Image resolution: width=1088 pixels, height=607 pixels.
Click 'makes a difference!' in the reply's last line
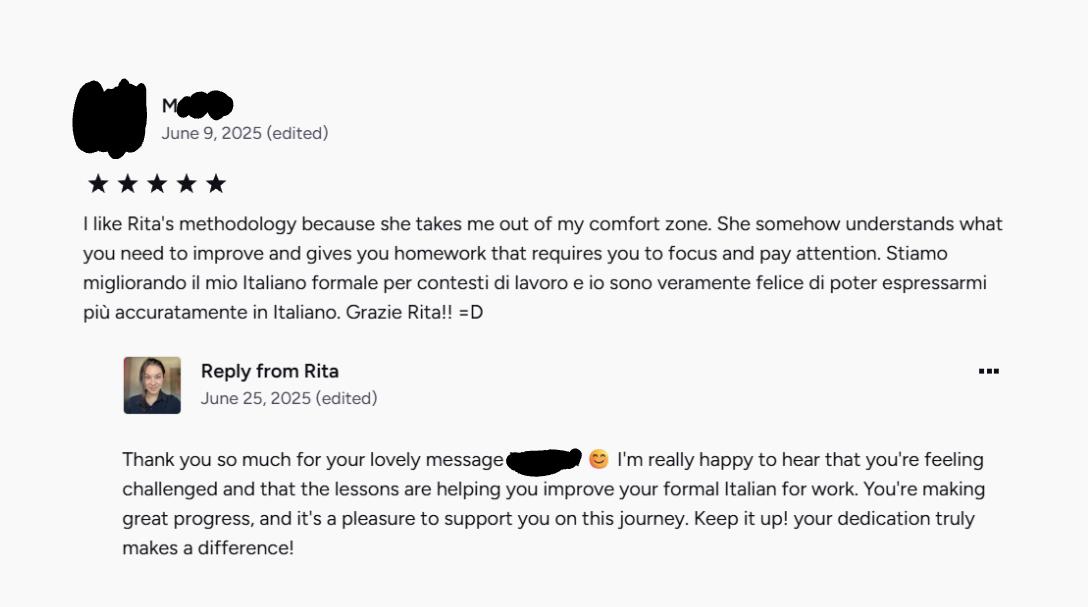point(208,548)
